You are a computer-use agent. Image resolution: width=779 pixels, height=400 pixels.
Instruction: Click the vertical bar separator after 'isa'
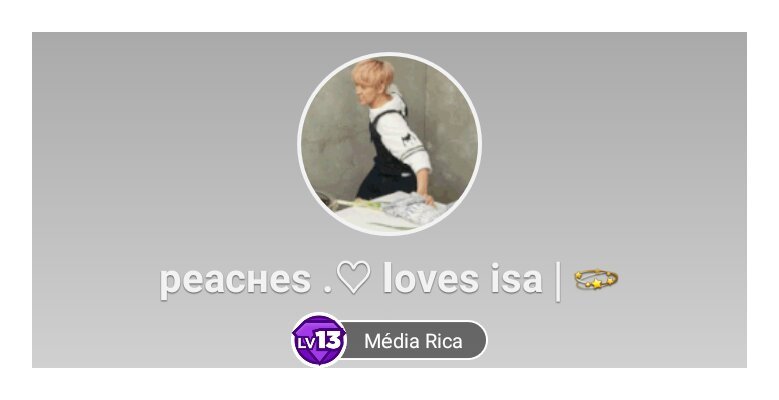557,281
